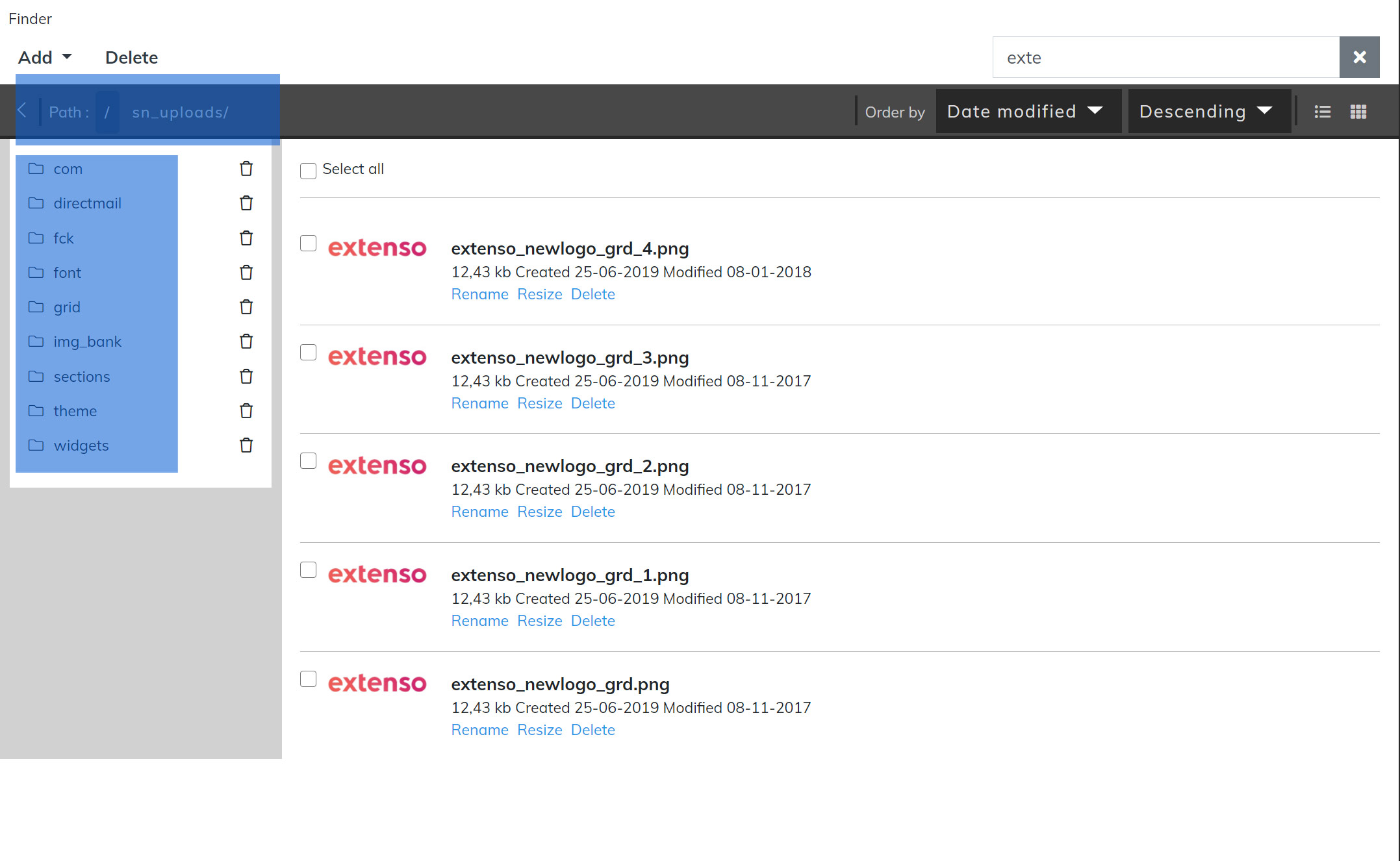Click file name extenso_newlogo_grd_1.png
1400x861 pixels.
tap(570, 575)
